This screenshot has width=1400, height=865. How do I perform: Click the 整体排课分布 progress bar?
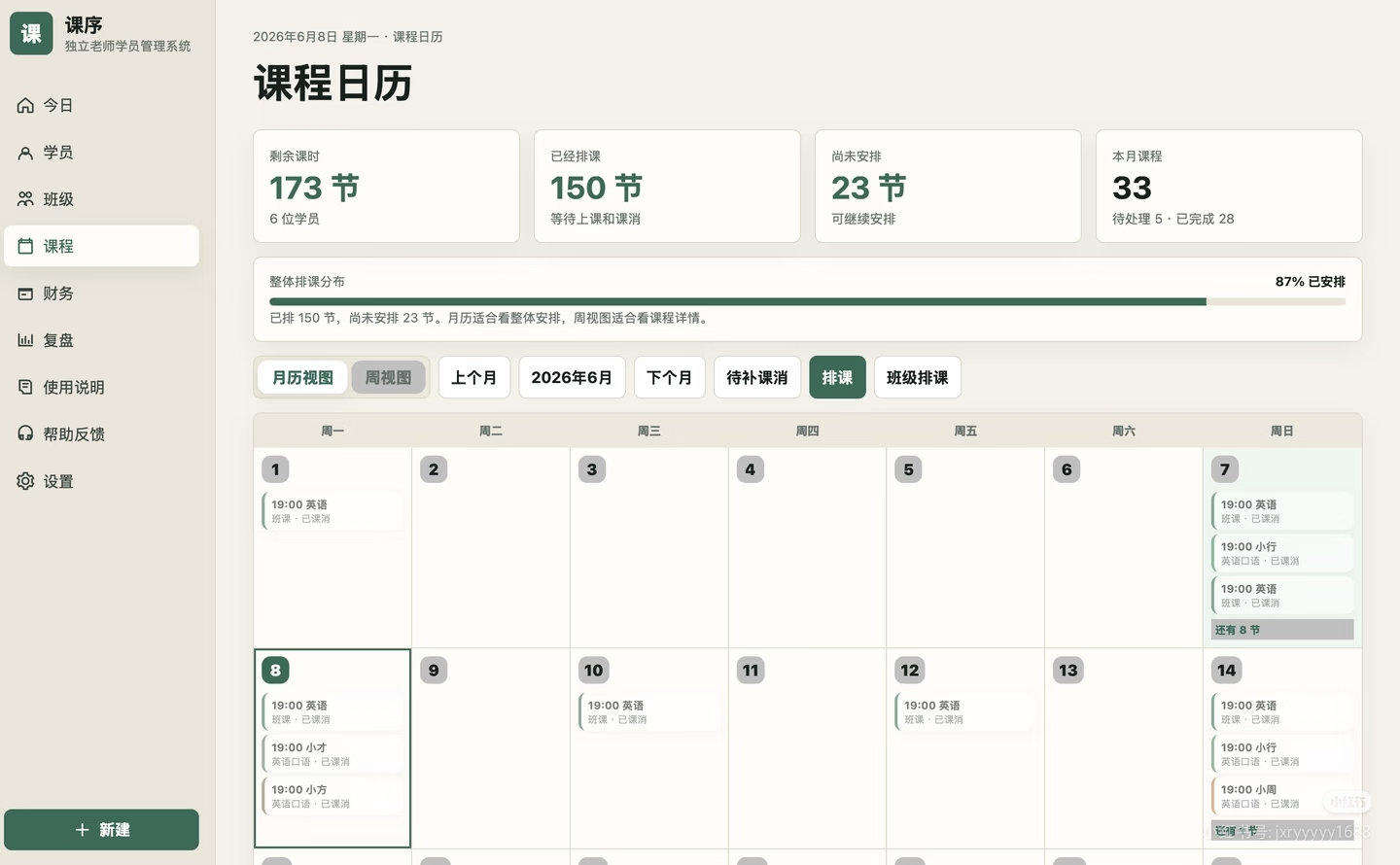pos(807,302)
